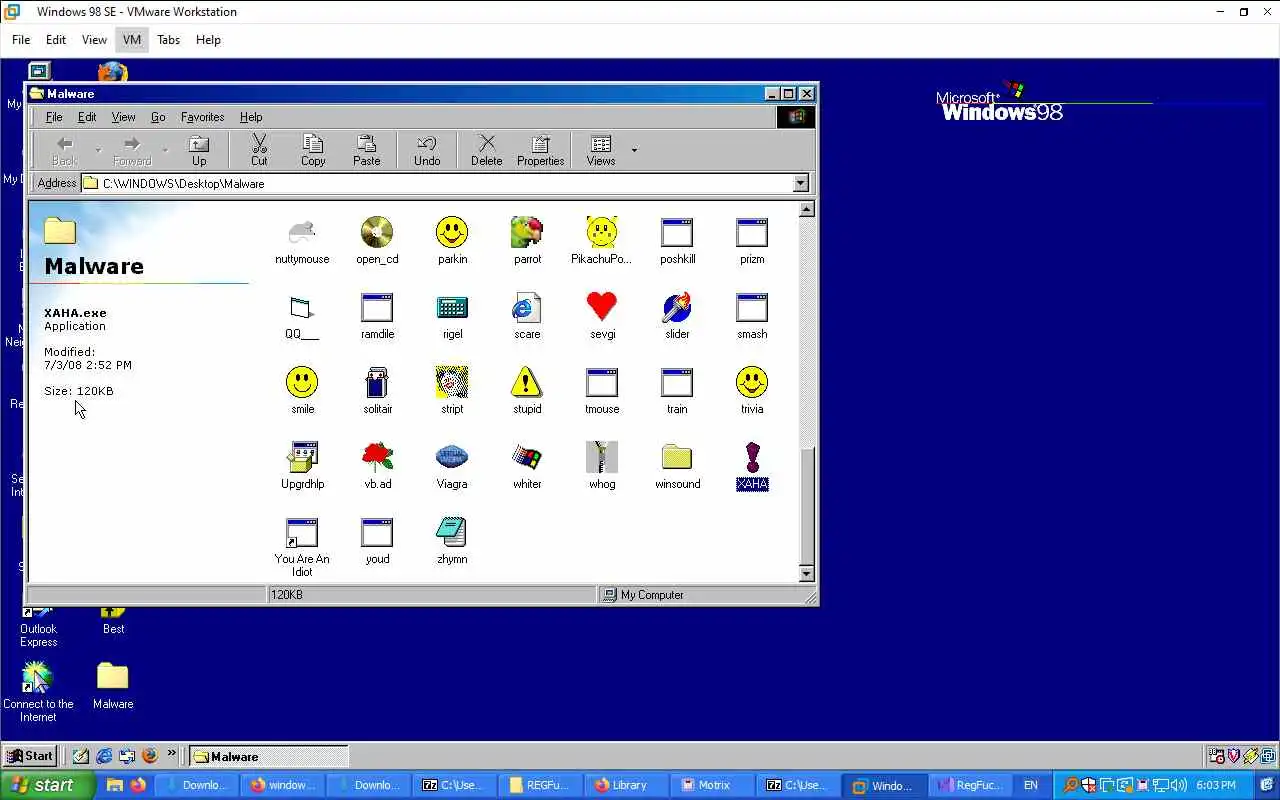
Task: Select the slider file icon
Action: [x=677, y=307]
